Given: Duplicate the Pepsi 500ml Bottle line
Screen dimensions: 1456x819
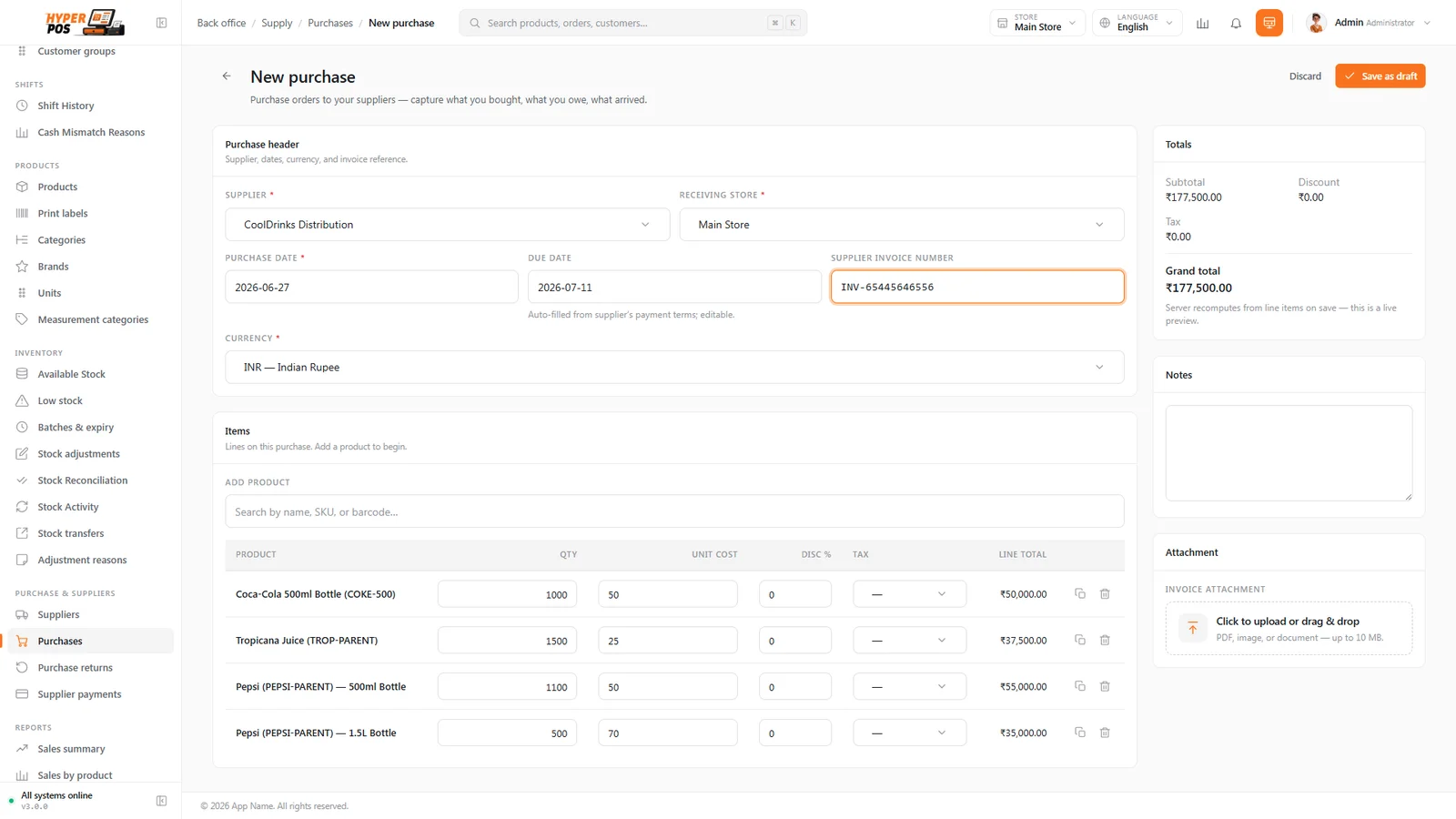Looking at the screenshot, I should click(x=1080, y=687).
